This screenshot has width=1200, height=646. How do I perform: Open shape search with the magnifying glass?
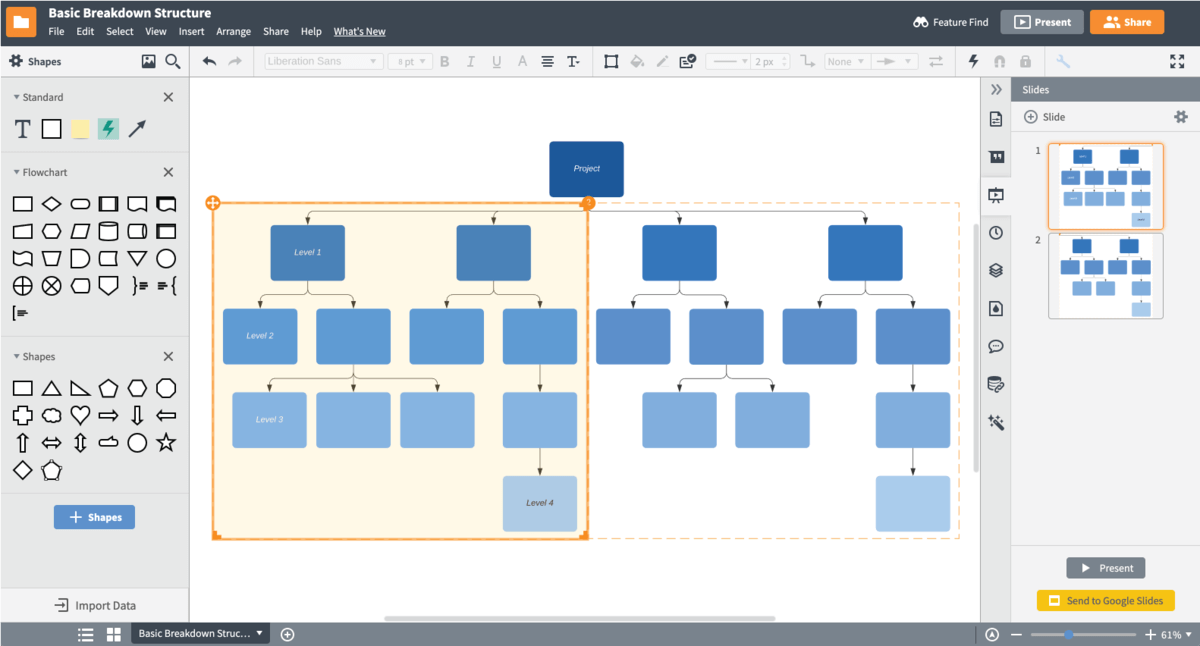(x=172, y=60)
